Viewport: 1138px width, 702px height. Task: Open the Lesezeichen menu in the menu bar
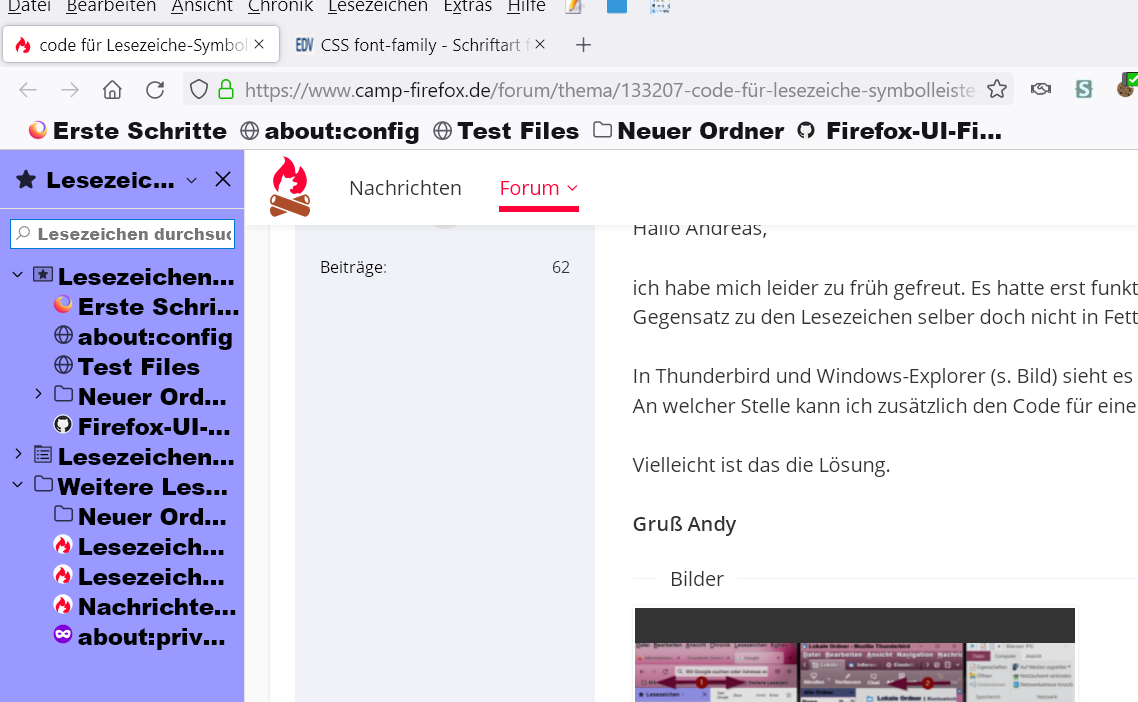click(x=377, y=7)
